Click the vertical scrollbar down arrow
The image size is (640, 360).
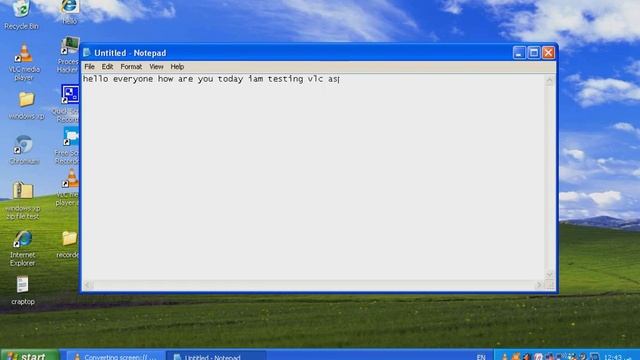coord(549,274)
